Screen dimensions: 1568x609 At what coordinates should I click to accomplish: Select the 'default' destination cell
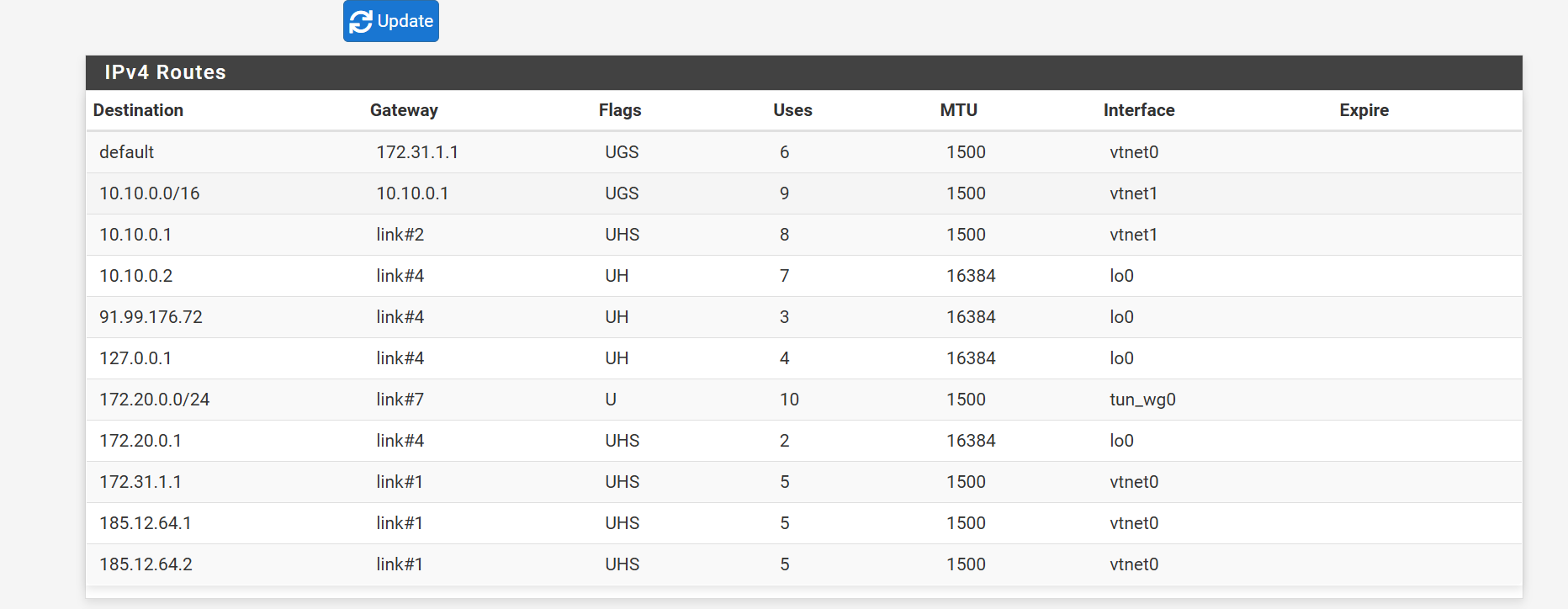[126, 152]
